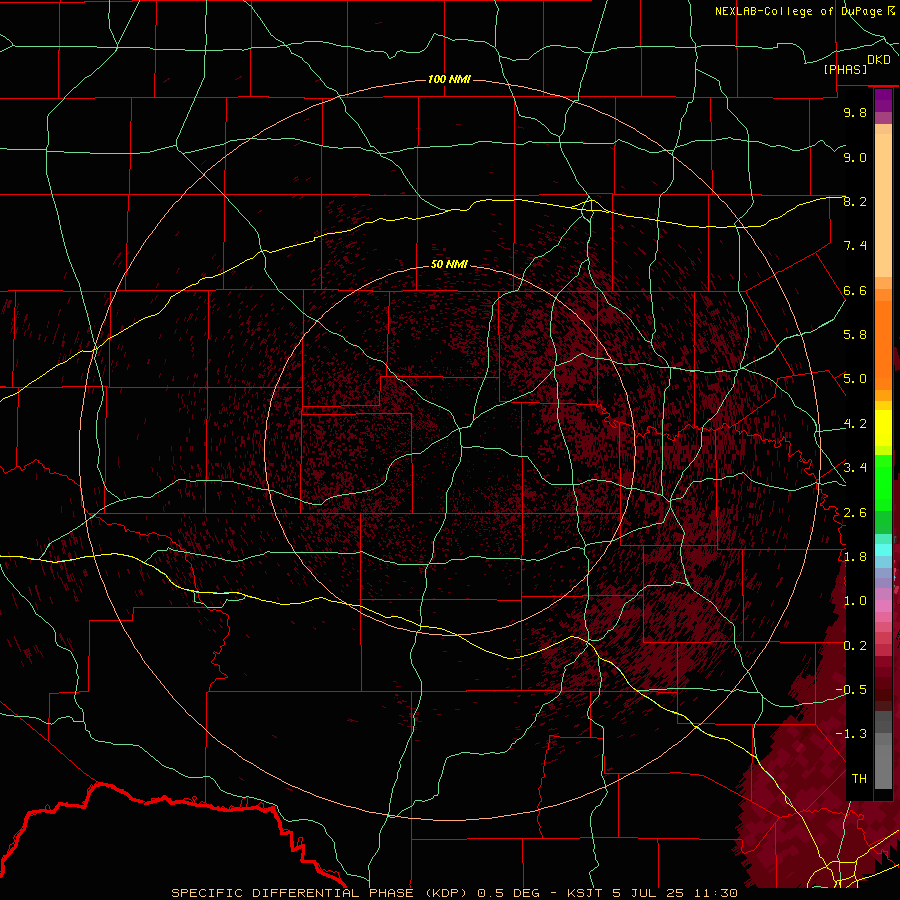Select the 50 NMI range ring label
This screenshot has width=900, height=900.
pyautogui.click(x=449, y=264)
